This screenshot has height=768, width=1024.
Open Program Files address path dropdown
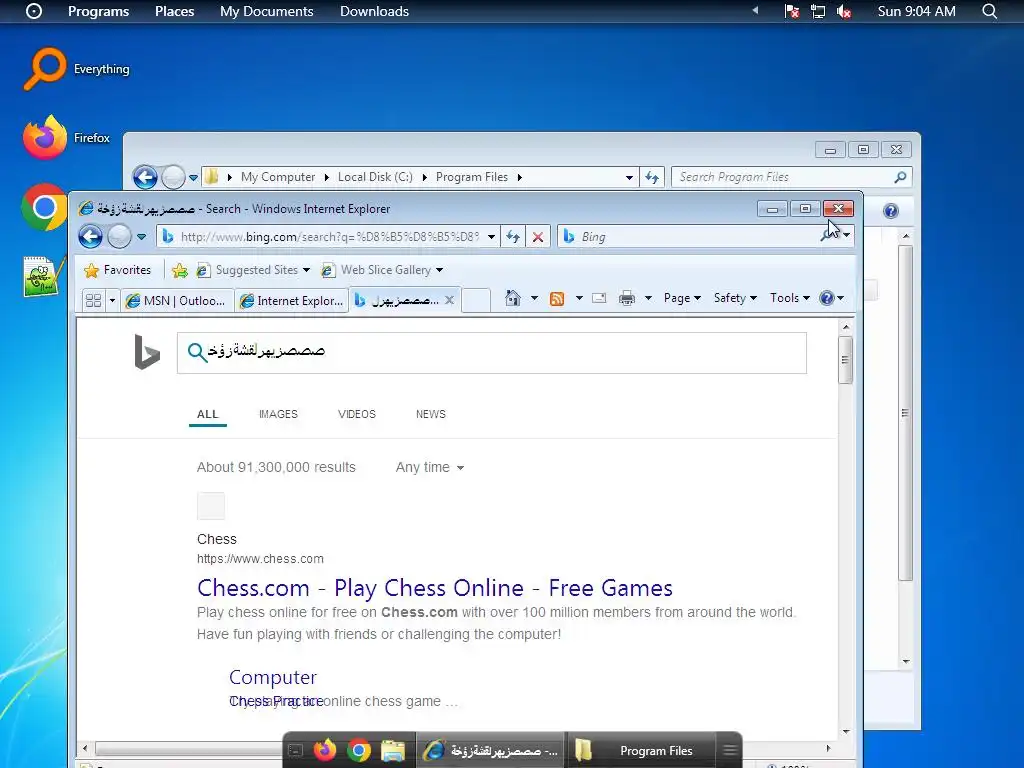(629, 177)
